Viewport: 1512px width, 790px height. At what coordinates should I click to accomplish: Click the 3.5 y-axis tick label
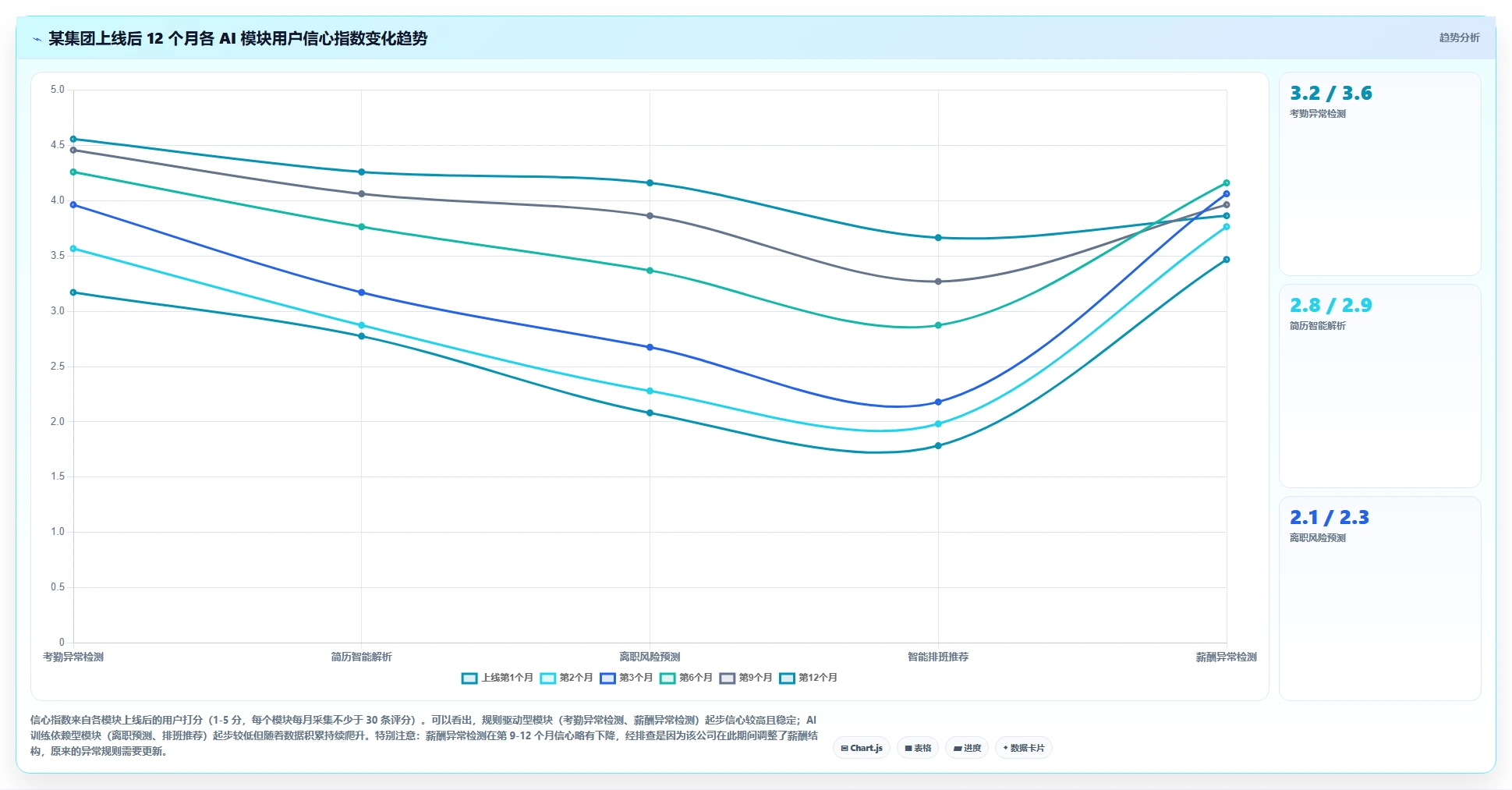pos(58,256)
